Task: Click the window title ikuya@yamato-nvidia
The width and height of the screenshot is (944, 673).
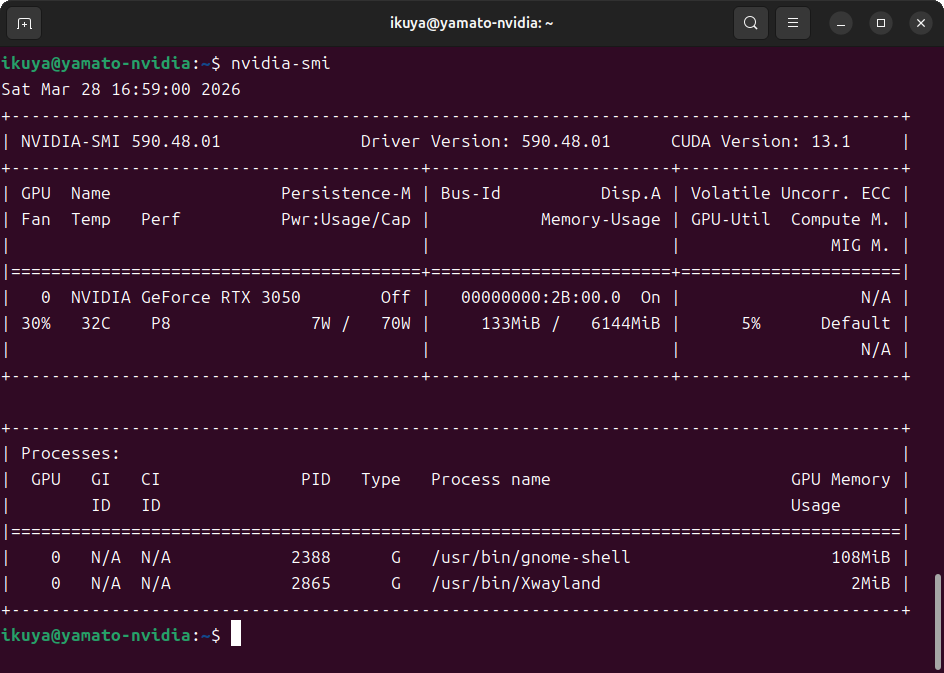Action: pos(471,22)
